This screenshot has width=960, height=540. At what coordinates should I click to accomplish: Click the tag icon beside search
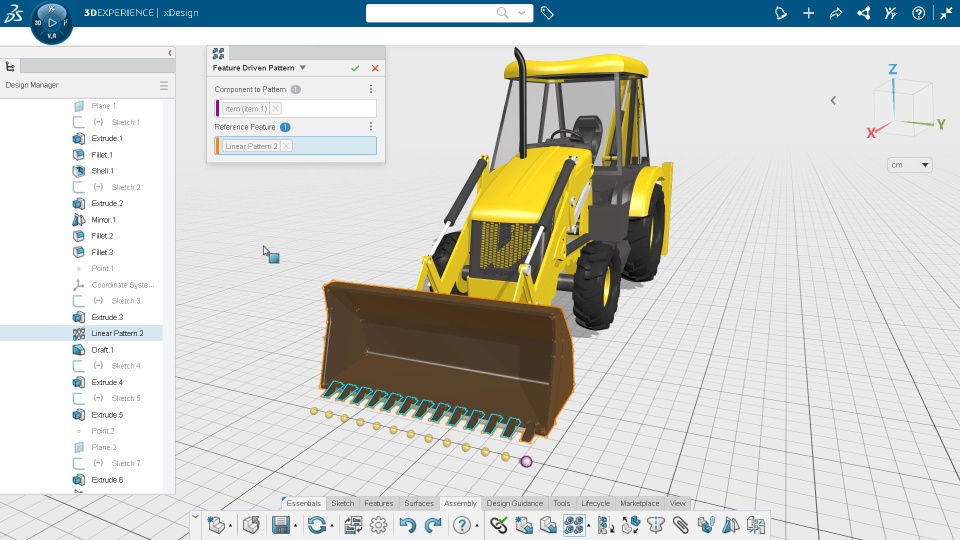(547, 13)
